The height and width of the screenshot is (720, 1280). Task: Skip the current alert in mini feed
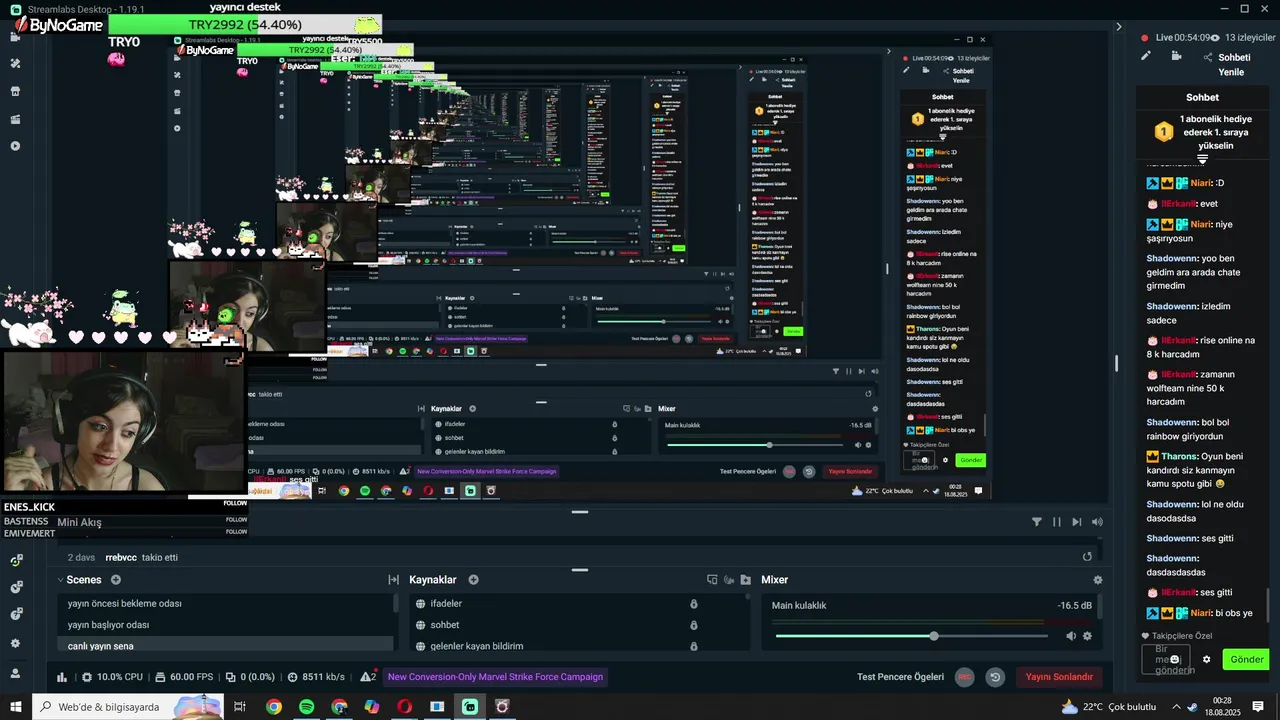(1077, 522)
